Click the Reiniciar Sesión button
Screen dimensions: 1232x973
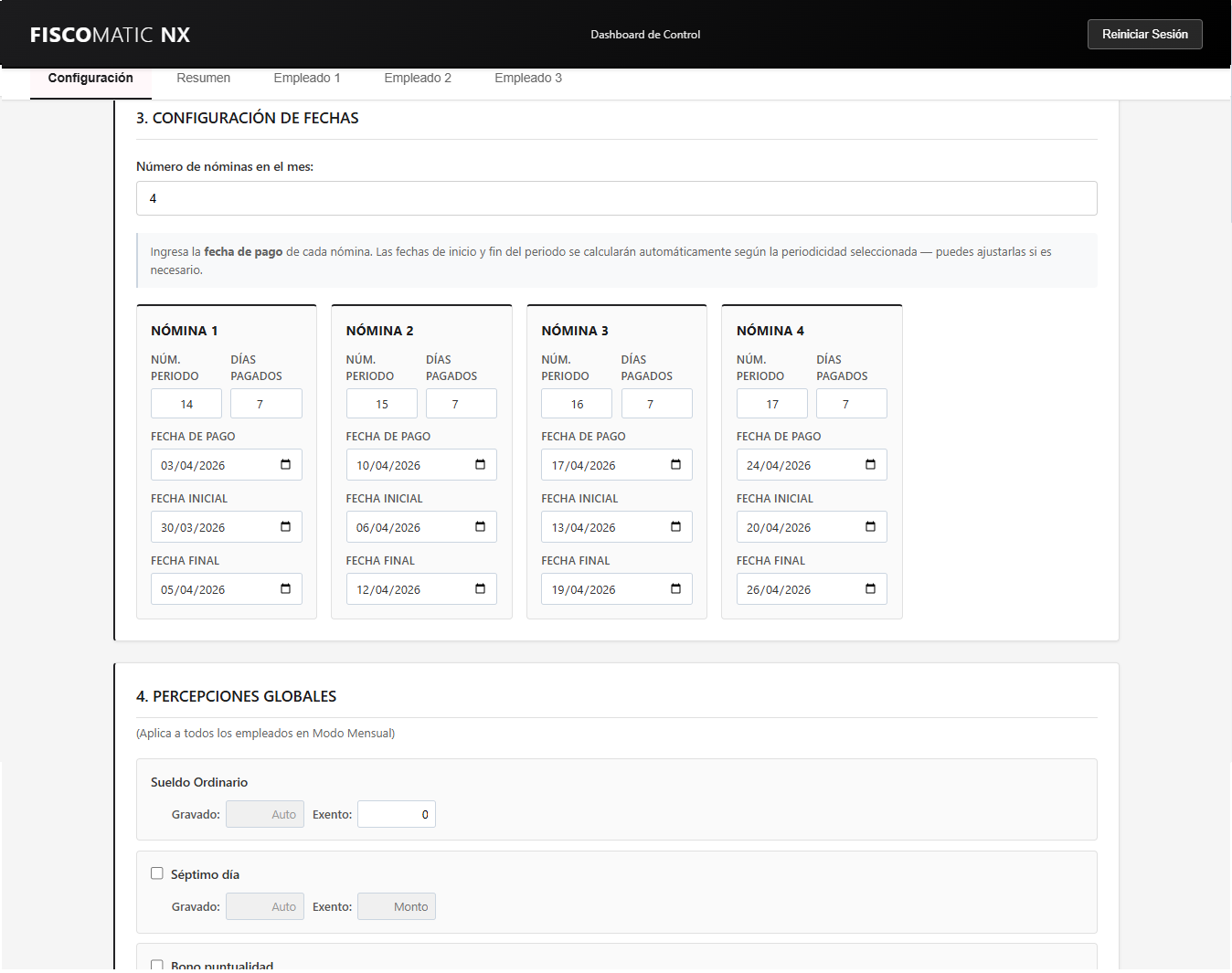(1144, 35)
